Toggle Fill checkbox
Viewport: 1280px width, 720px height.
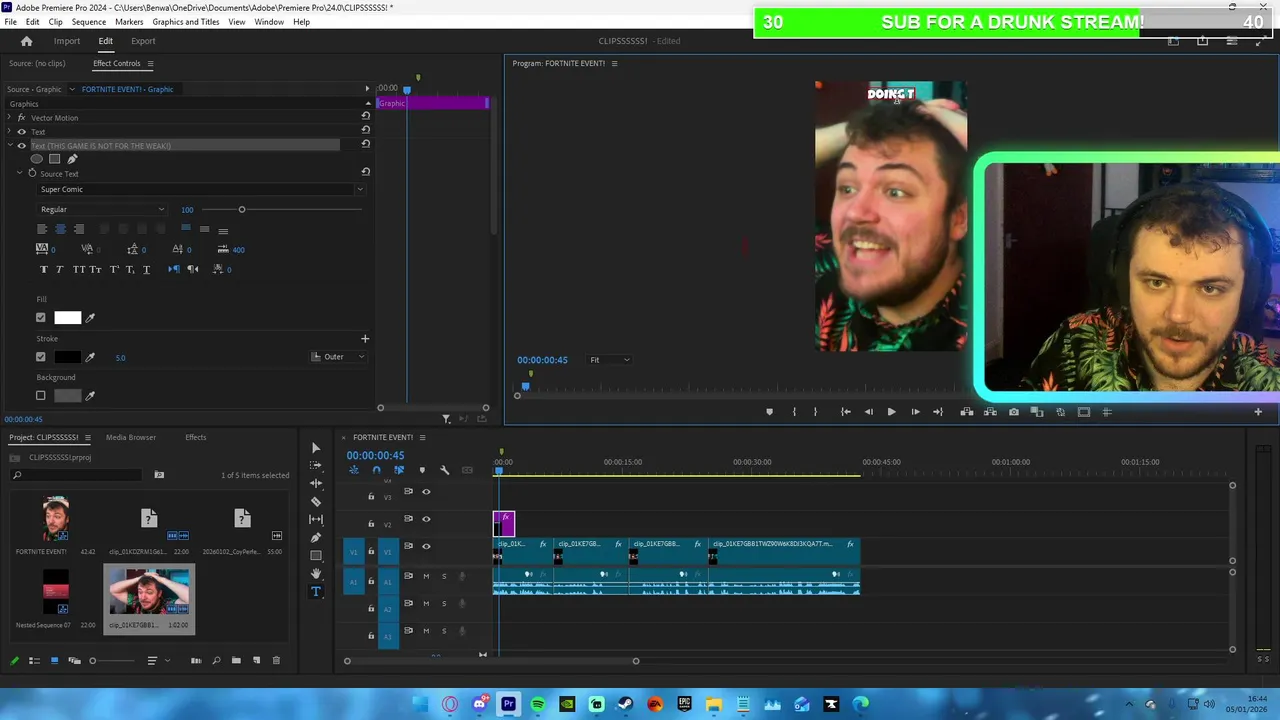pos(41,318)
